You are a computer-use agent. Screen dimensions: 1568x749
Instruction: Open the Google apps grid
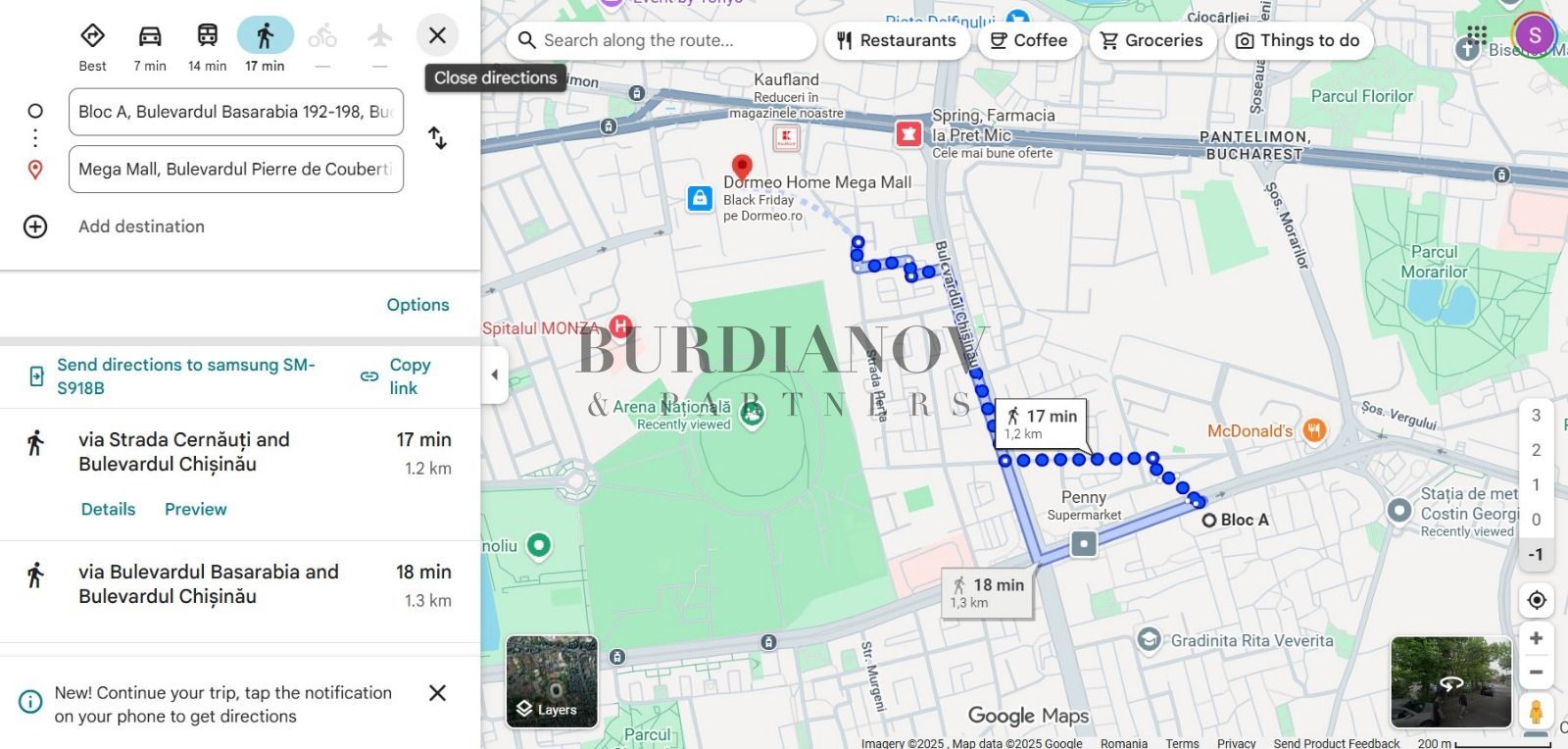coord(1477,35)
